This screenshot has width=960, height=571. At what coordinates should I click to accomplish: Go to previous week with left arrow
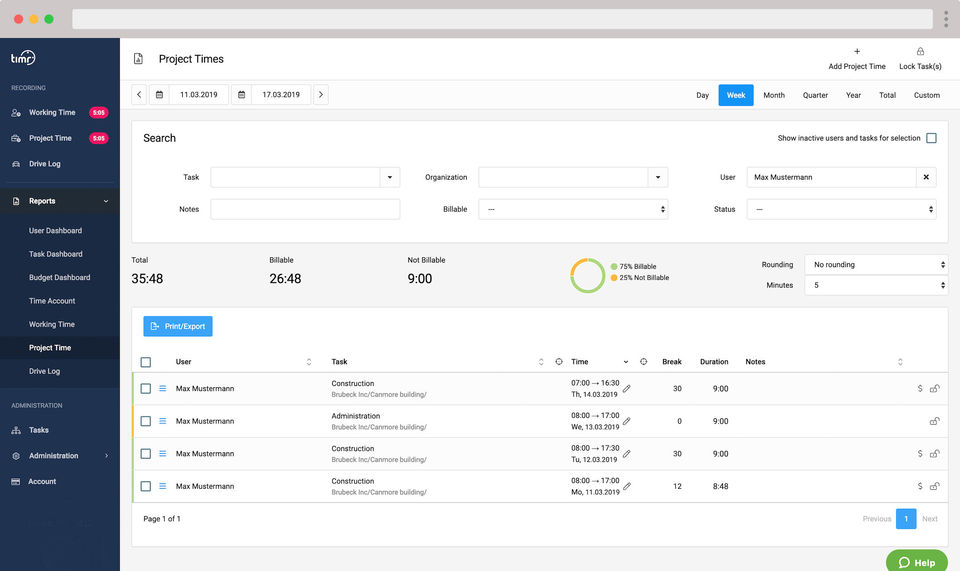[139, 95]
